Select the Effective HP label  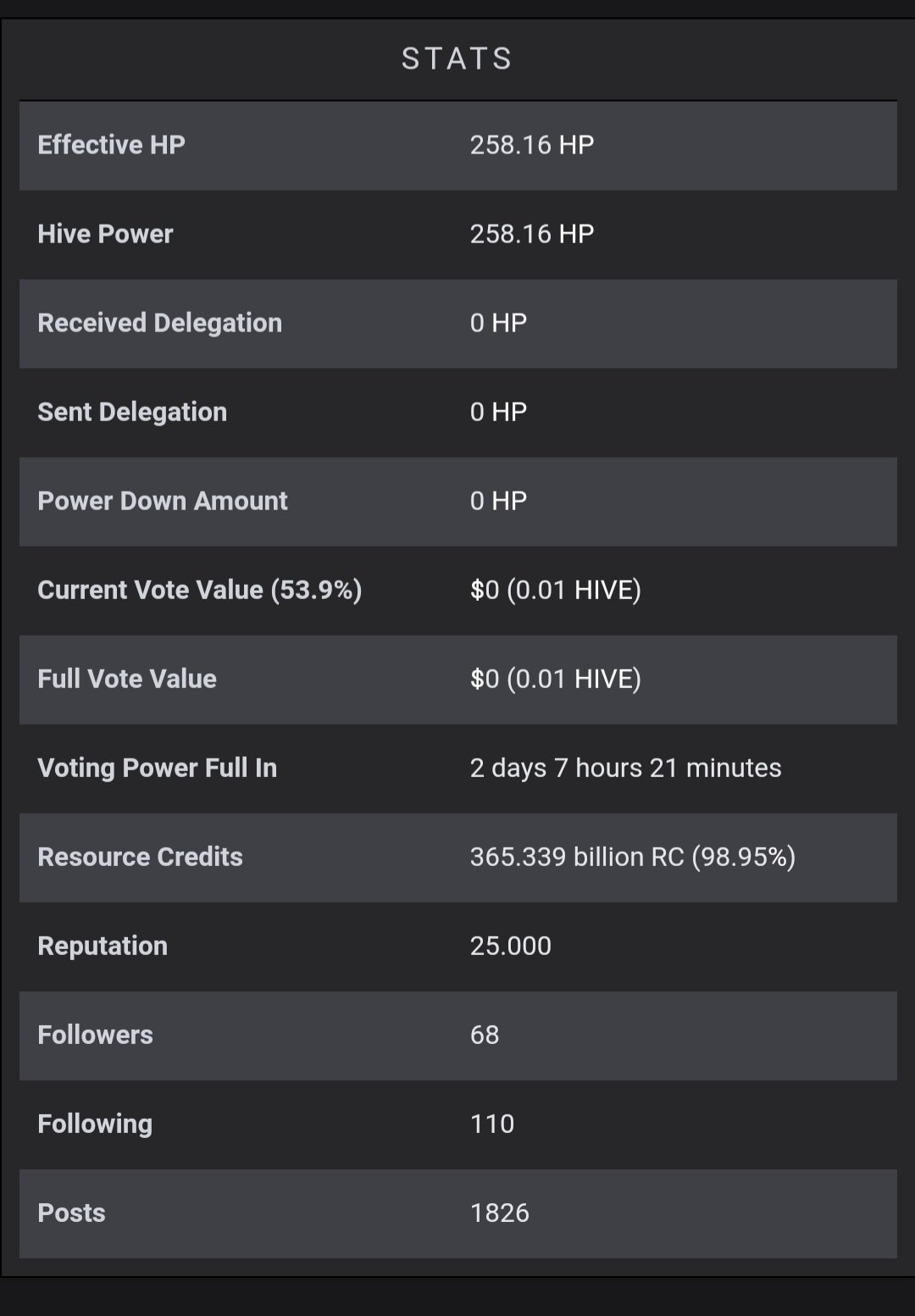pyautogui.click(x=111, y=145)
